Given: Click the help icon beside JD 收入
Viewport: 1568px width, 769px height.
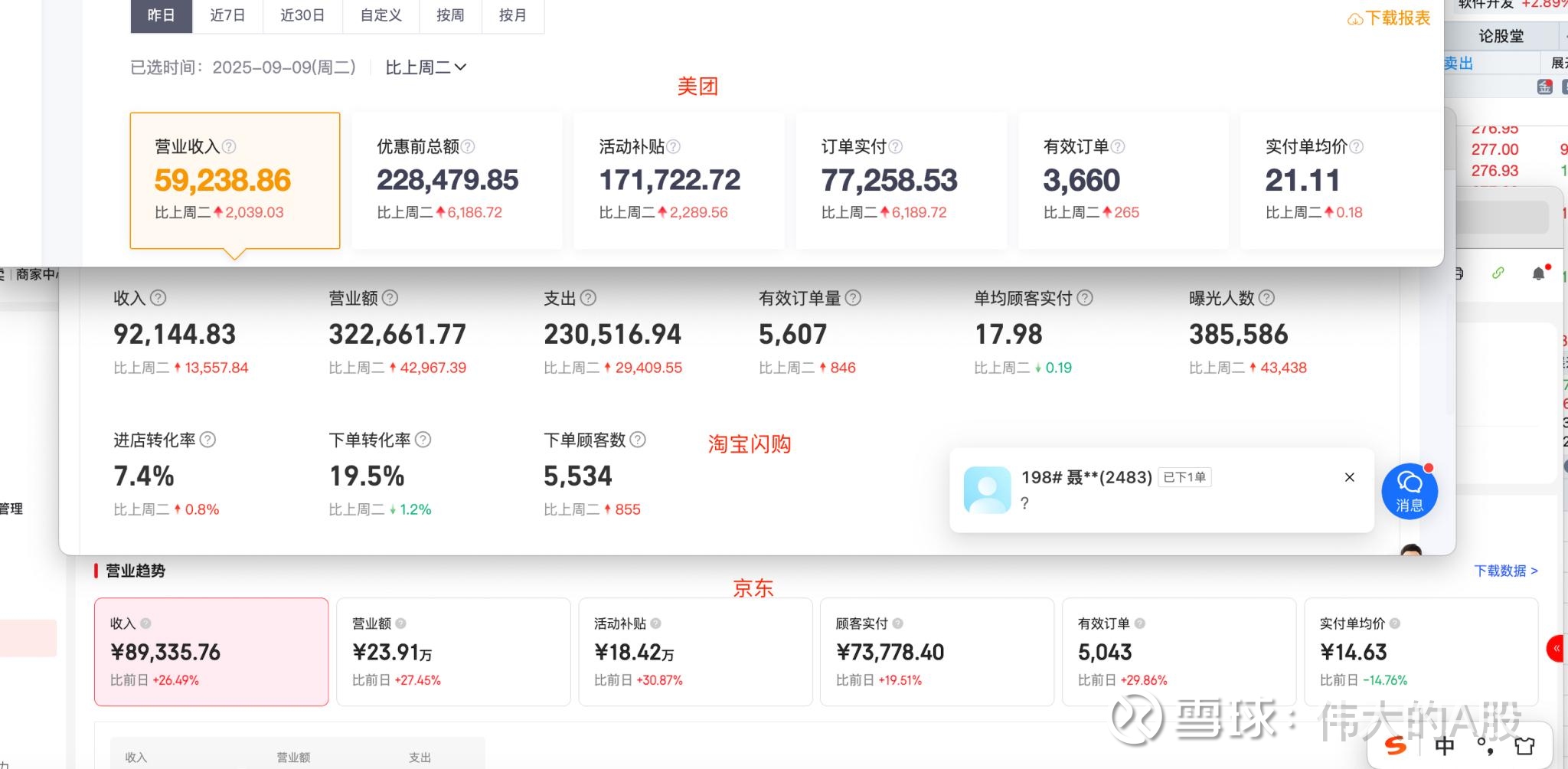Looking at the screenshot, I should [x=145, y=623].
